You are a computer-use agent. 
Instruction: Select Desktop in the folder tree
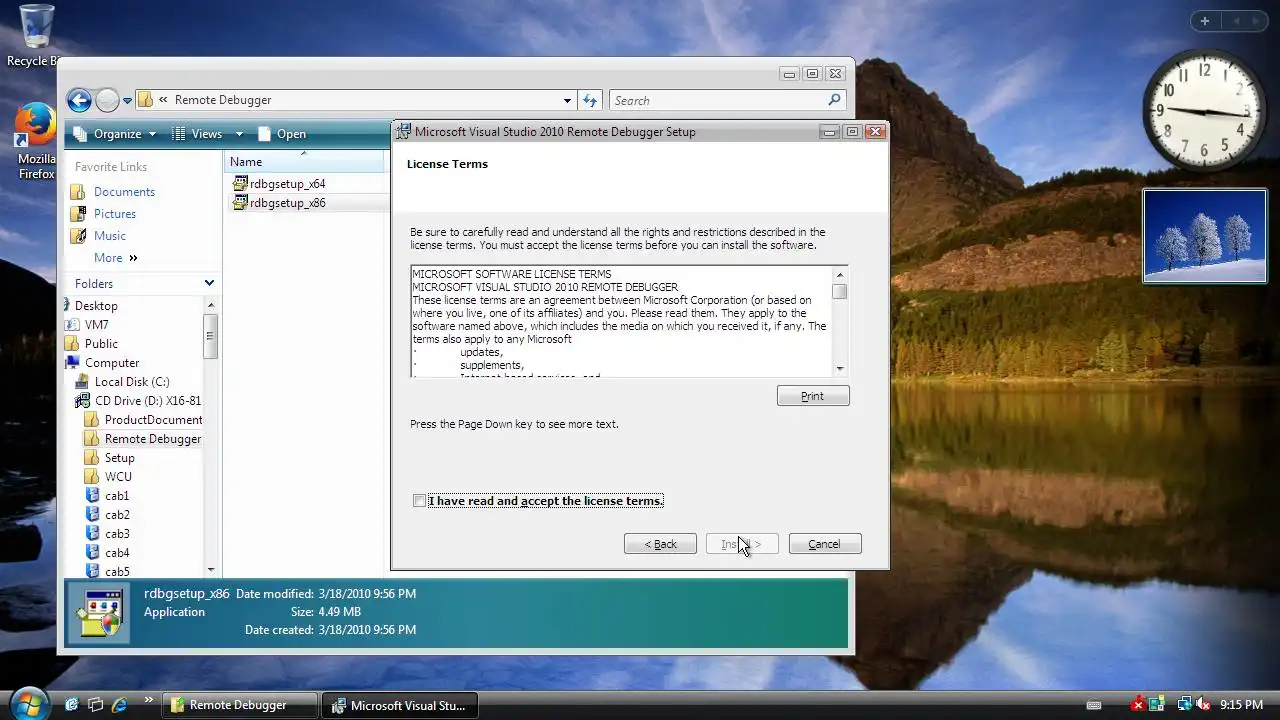click(96, 306)
